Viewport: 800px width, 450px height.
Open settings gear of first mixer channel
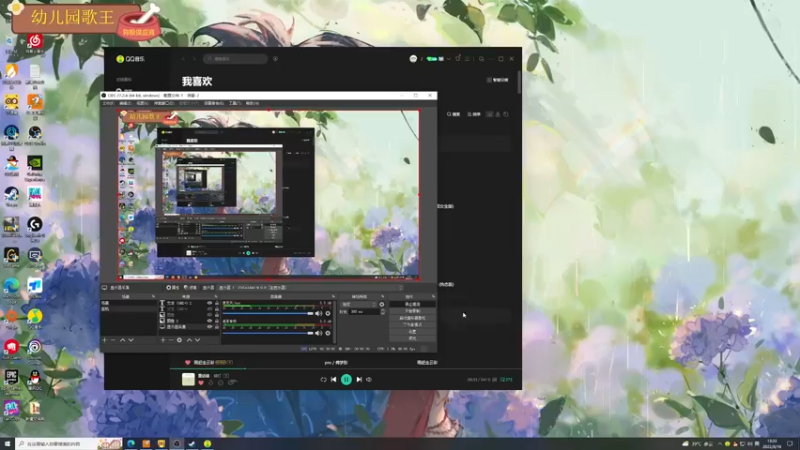328,313
